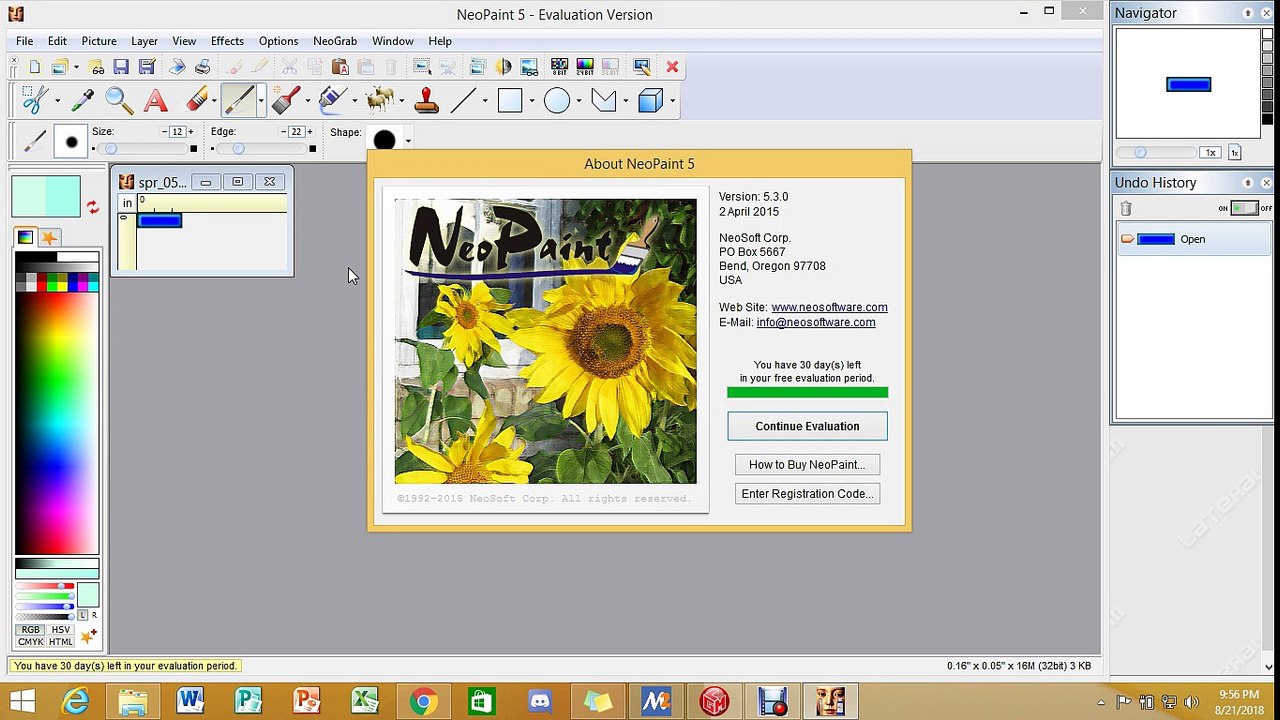
Task: Click the Size value field showing 12
Action: point(178,132)
